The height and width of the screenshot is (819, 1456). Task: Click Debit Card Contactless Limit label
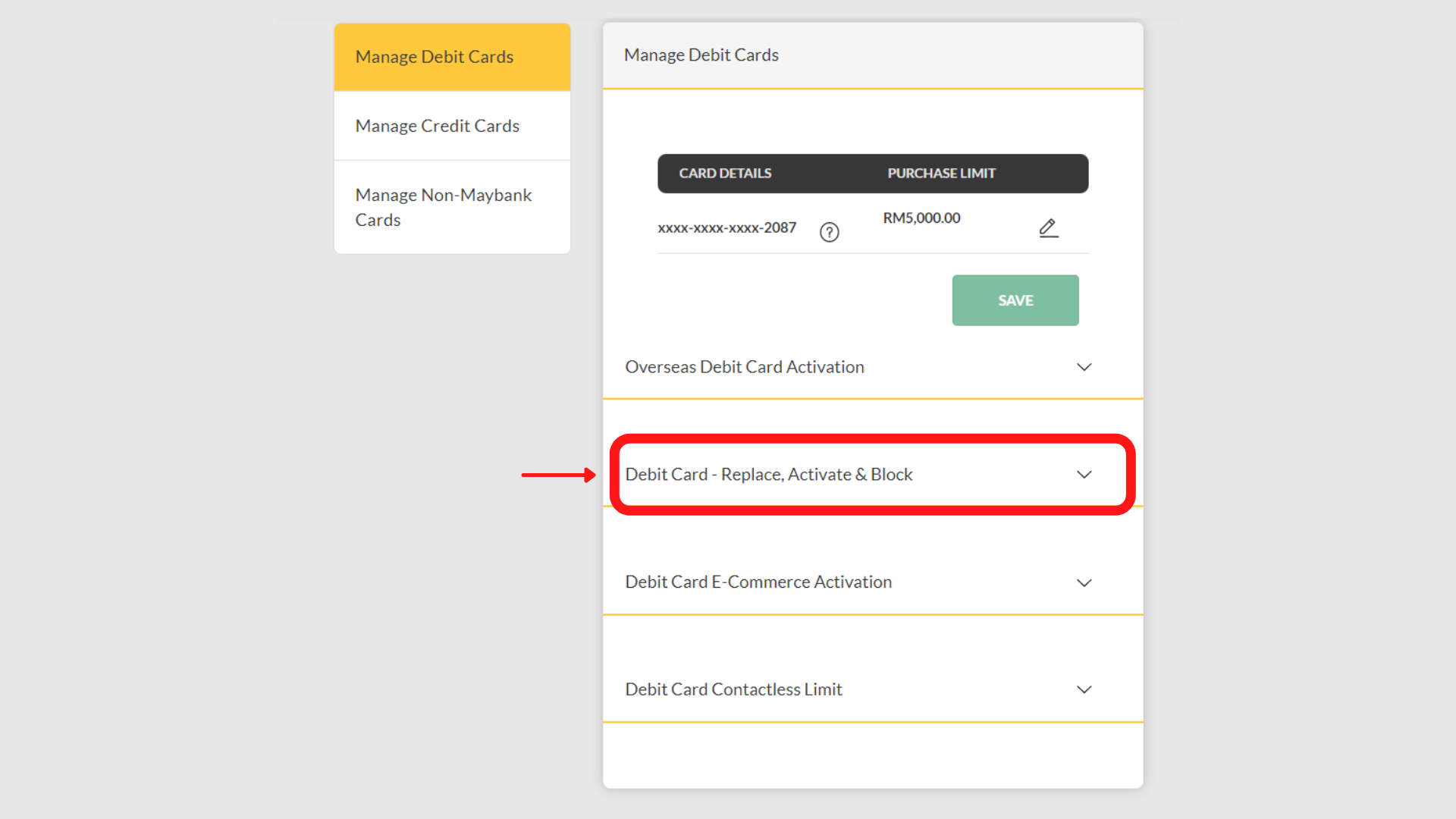coord(733,689)
